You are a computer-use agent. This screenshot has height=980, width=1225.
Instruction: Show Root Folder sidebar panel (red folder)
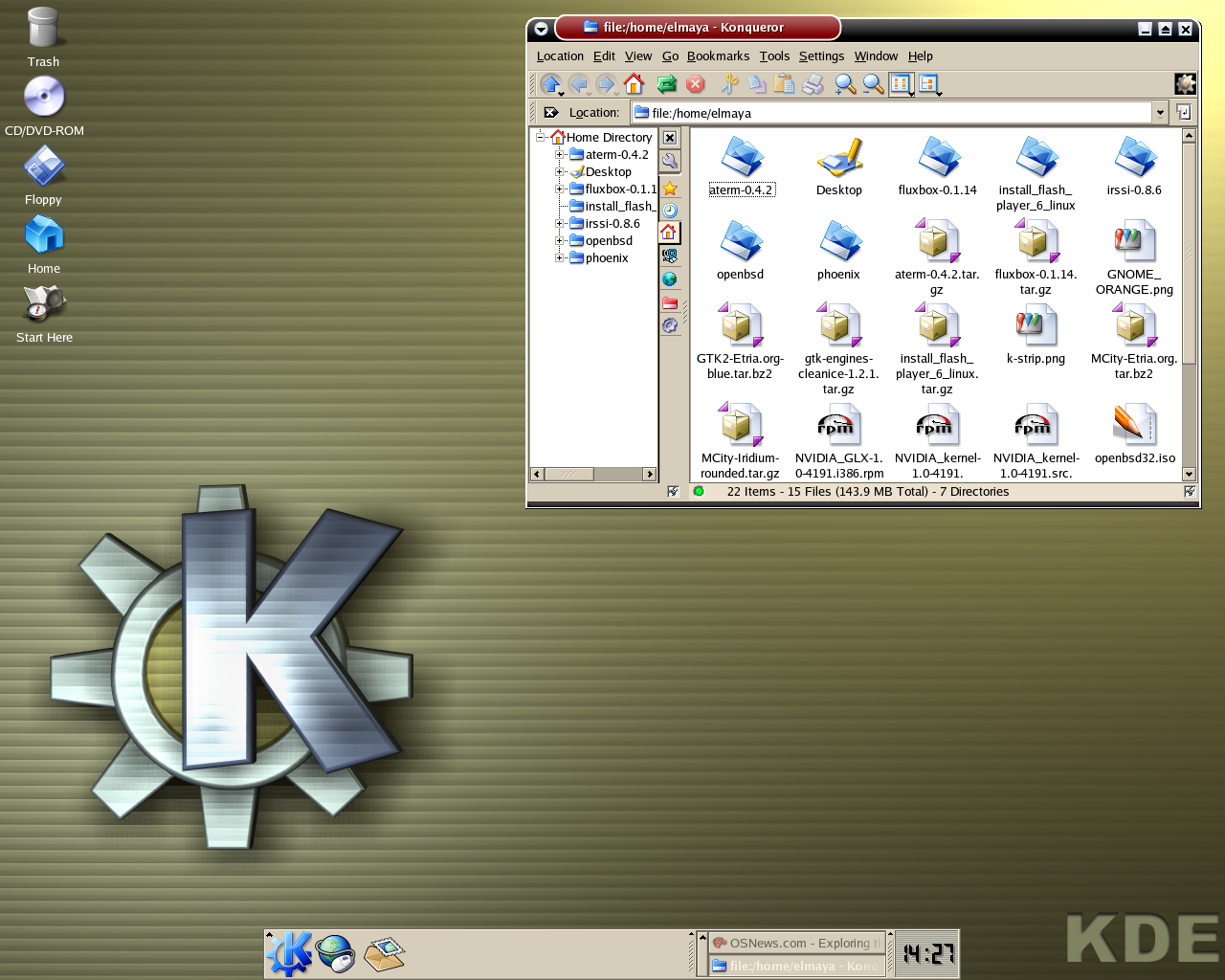pos(670,302)
